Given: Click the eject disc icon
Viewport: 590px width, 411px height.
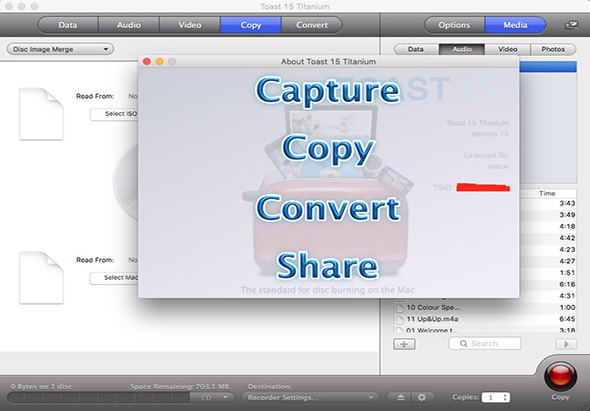Looking at the screenshot, I should pyautogui.click(x=400, y=397).
